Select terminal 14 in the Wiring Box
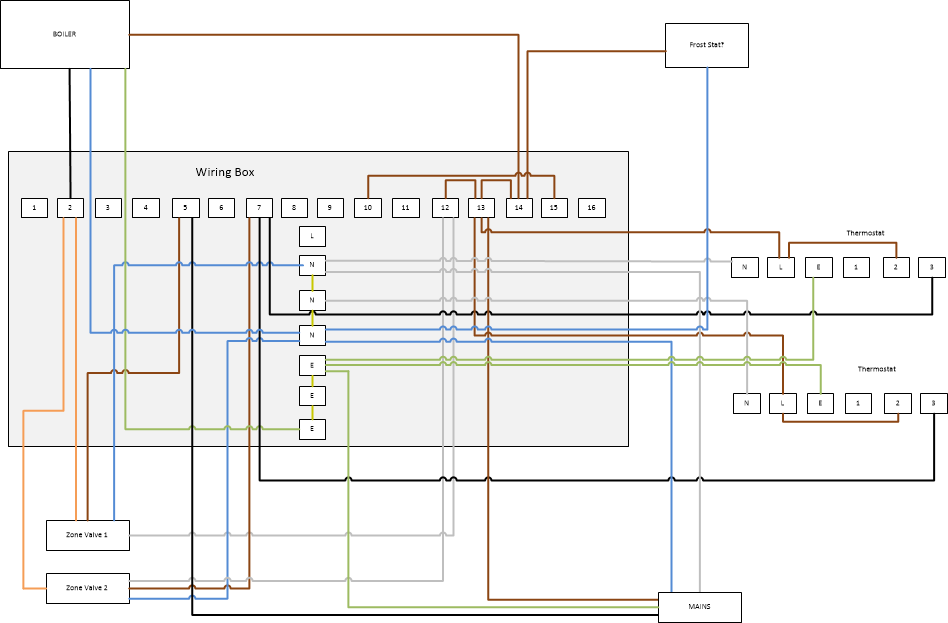 [518, 208]
